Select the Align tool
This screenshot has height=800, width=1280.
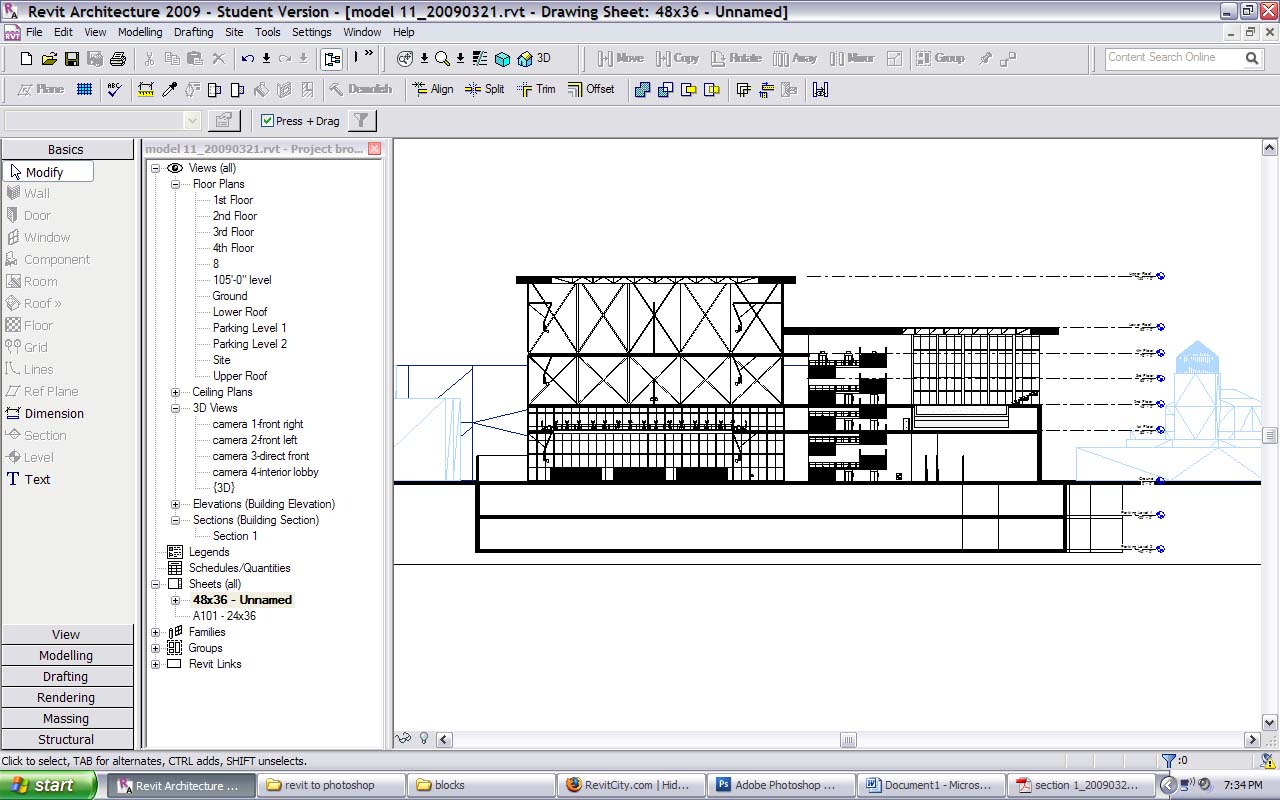point(433,89)
